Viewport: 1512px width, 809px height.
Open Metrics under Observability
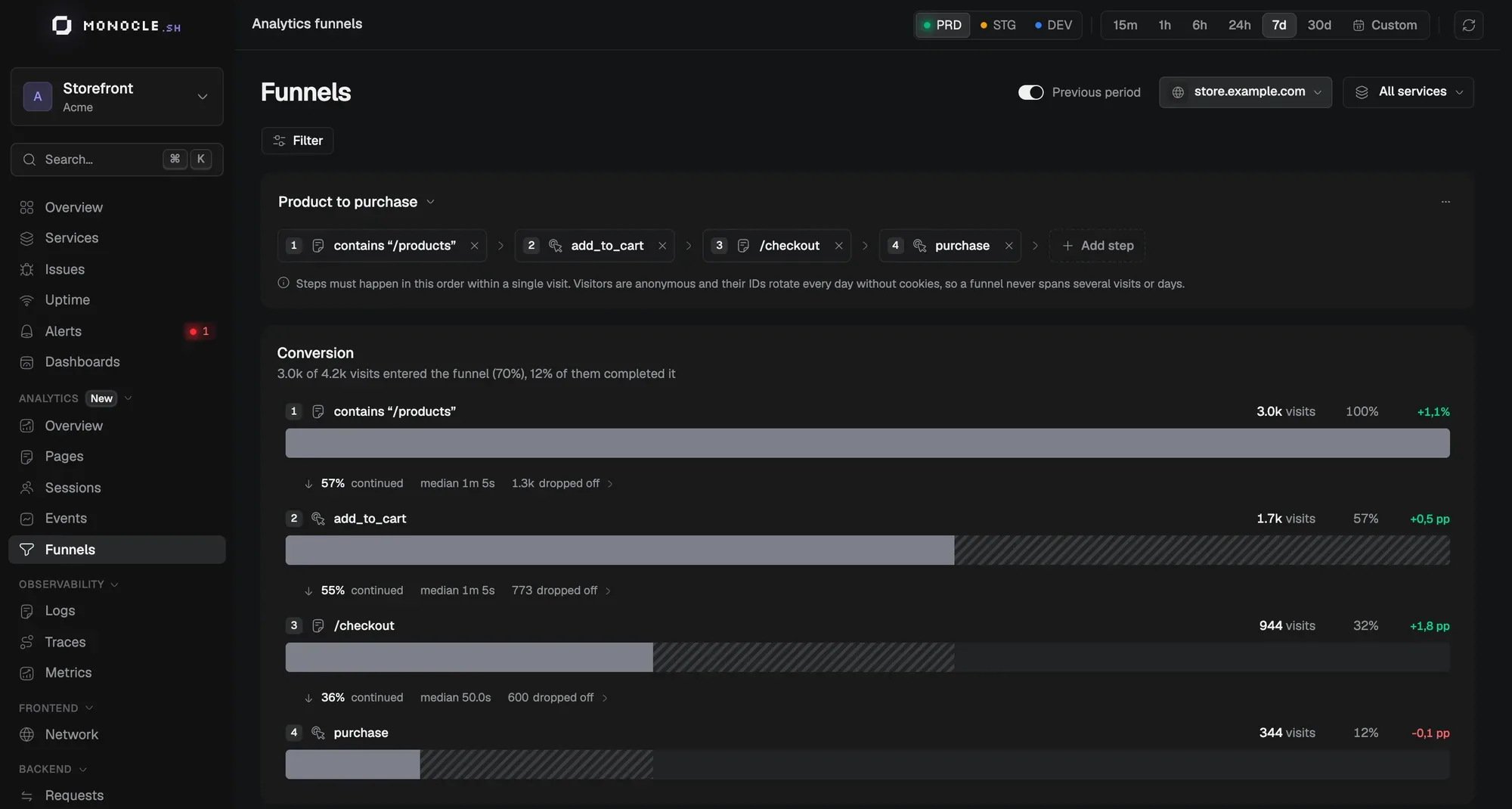click(117, 672)
